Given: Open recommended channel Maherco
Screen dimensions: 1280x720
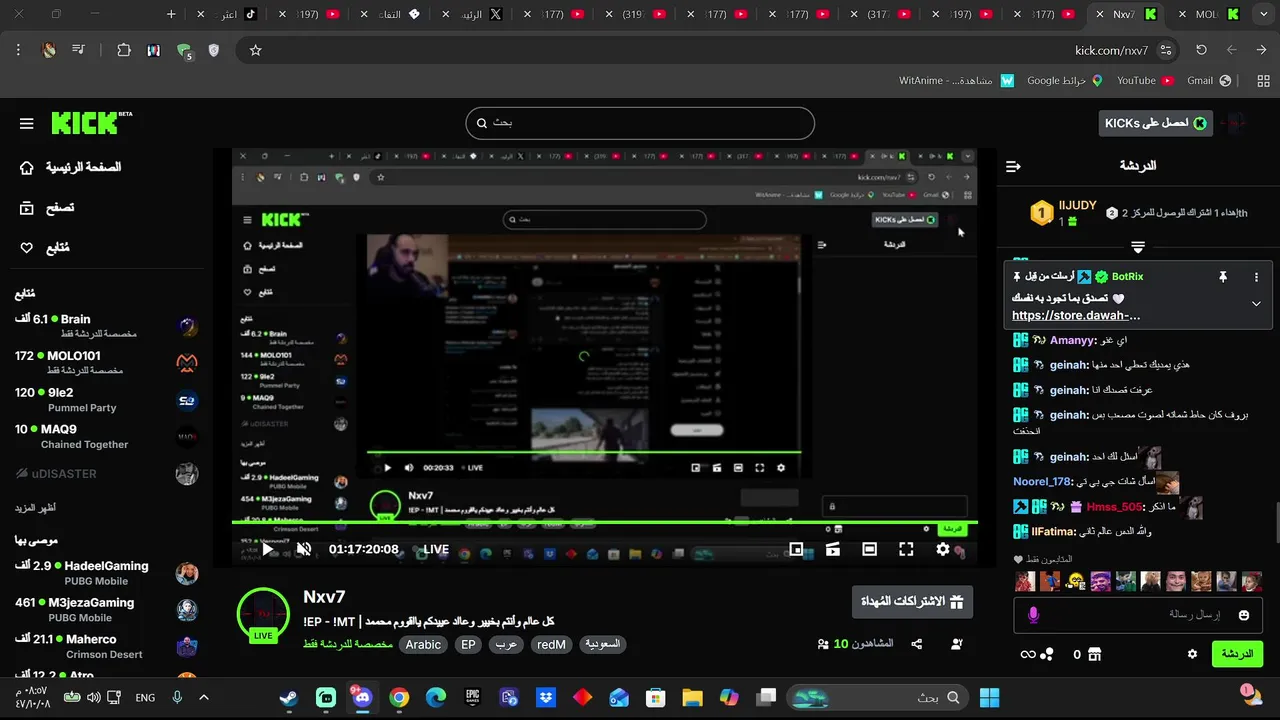Looking at the screenshot, I should pos(106,647).
